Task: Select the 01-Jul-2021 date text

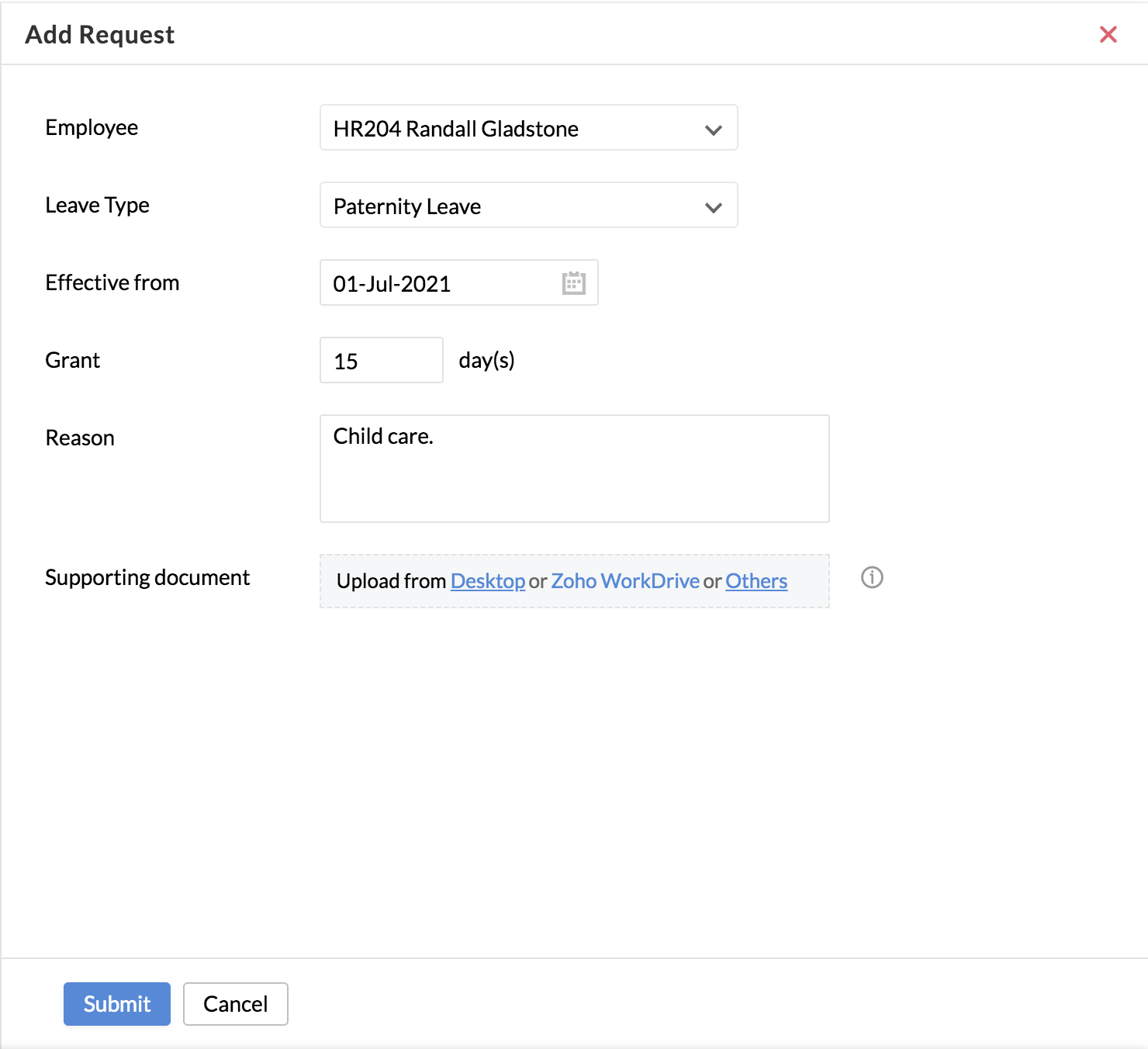Action: click(x=392, y=284)
